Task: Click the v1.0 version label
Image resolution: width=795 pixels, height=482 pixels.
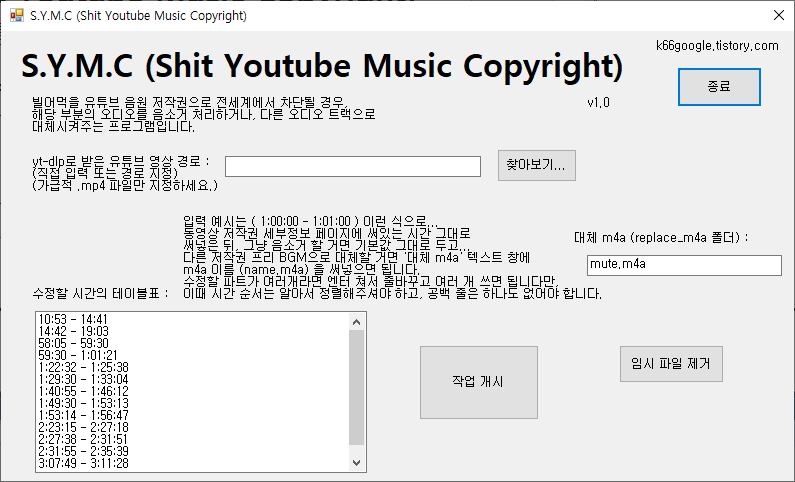Action: [598, 103]
